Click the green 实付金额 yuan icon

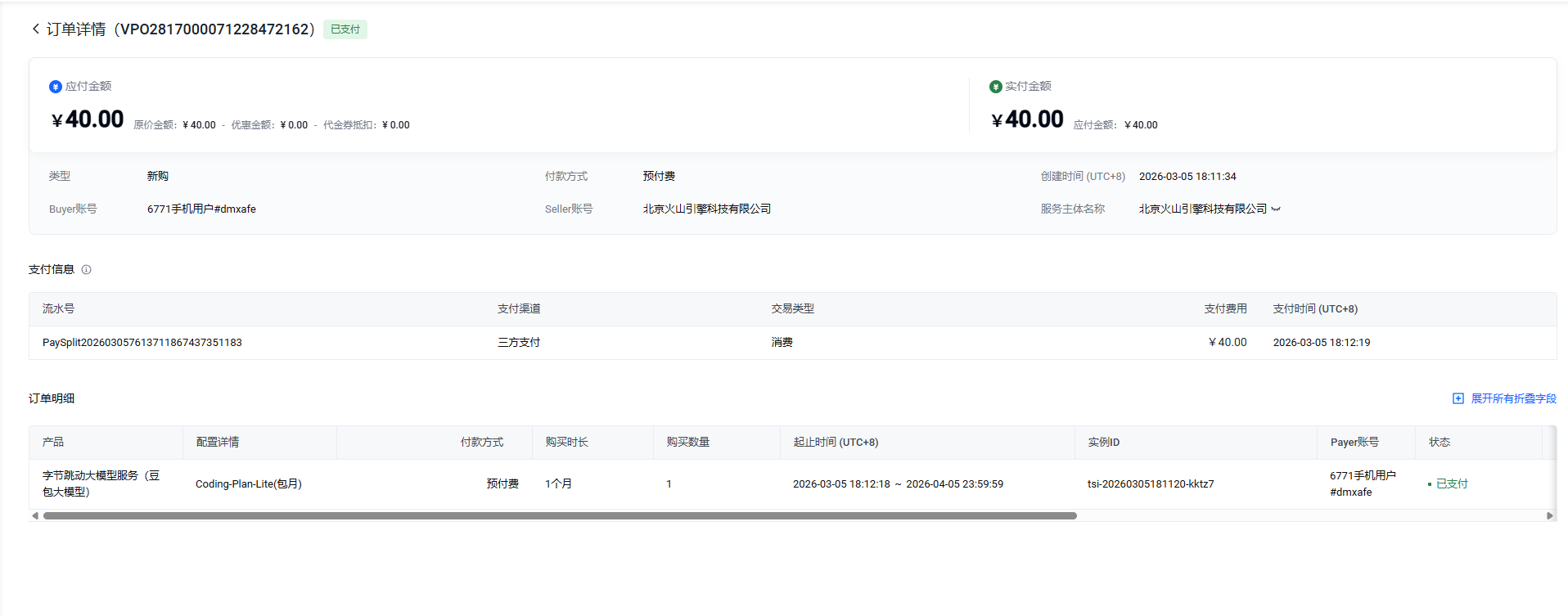coord(995,87)
